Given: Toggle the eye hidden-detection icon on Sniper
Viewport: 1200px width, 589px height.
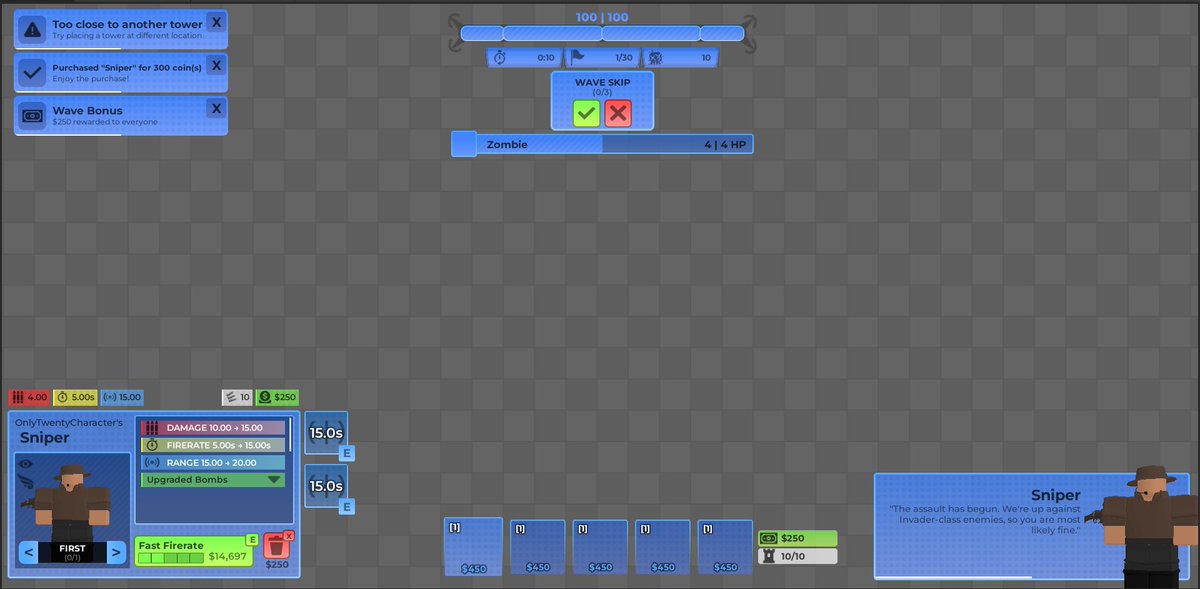Looking at the screenshot, I should (26, 464).
